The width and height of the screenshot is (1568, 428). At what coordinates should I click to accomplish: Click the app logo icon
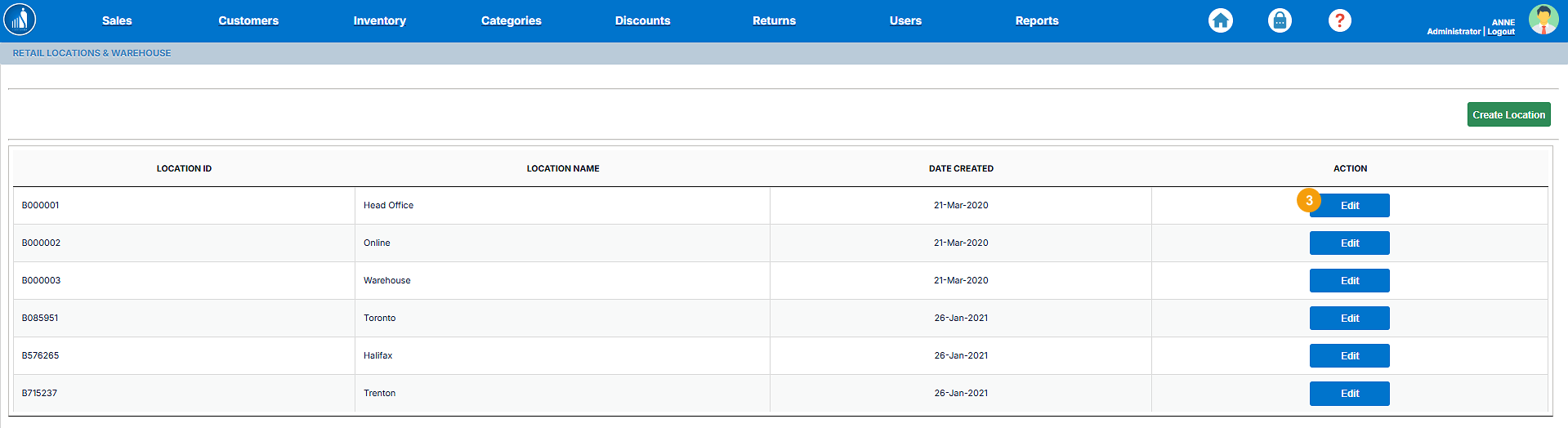tap(20, 20)
